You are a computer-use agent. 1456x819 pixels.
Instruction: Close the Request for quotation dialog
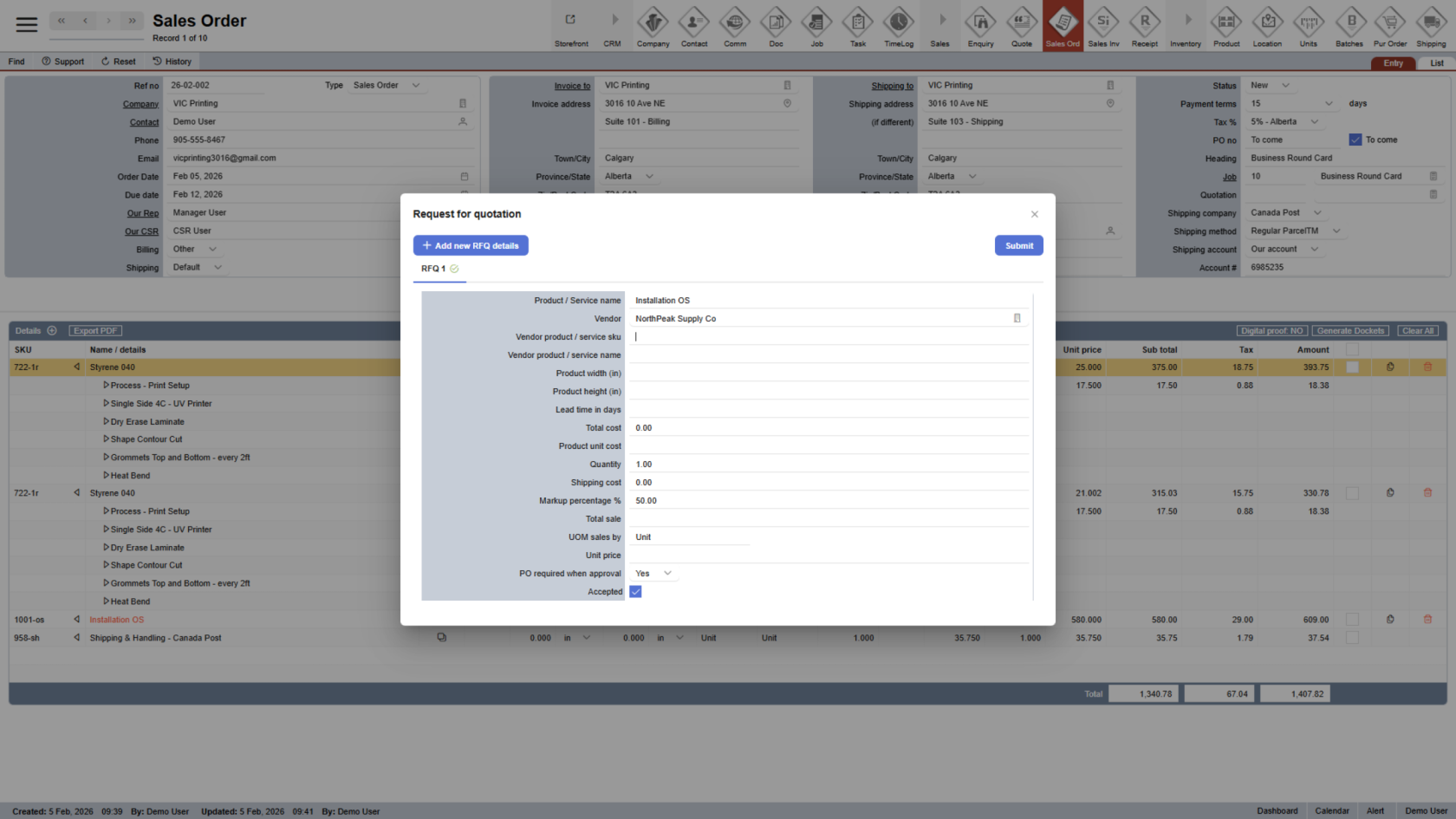point(1034,214)
